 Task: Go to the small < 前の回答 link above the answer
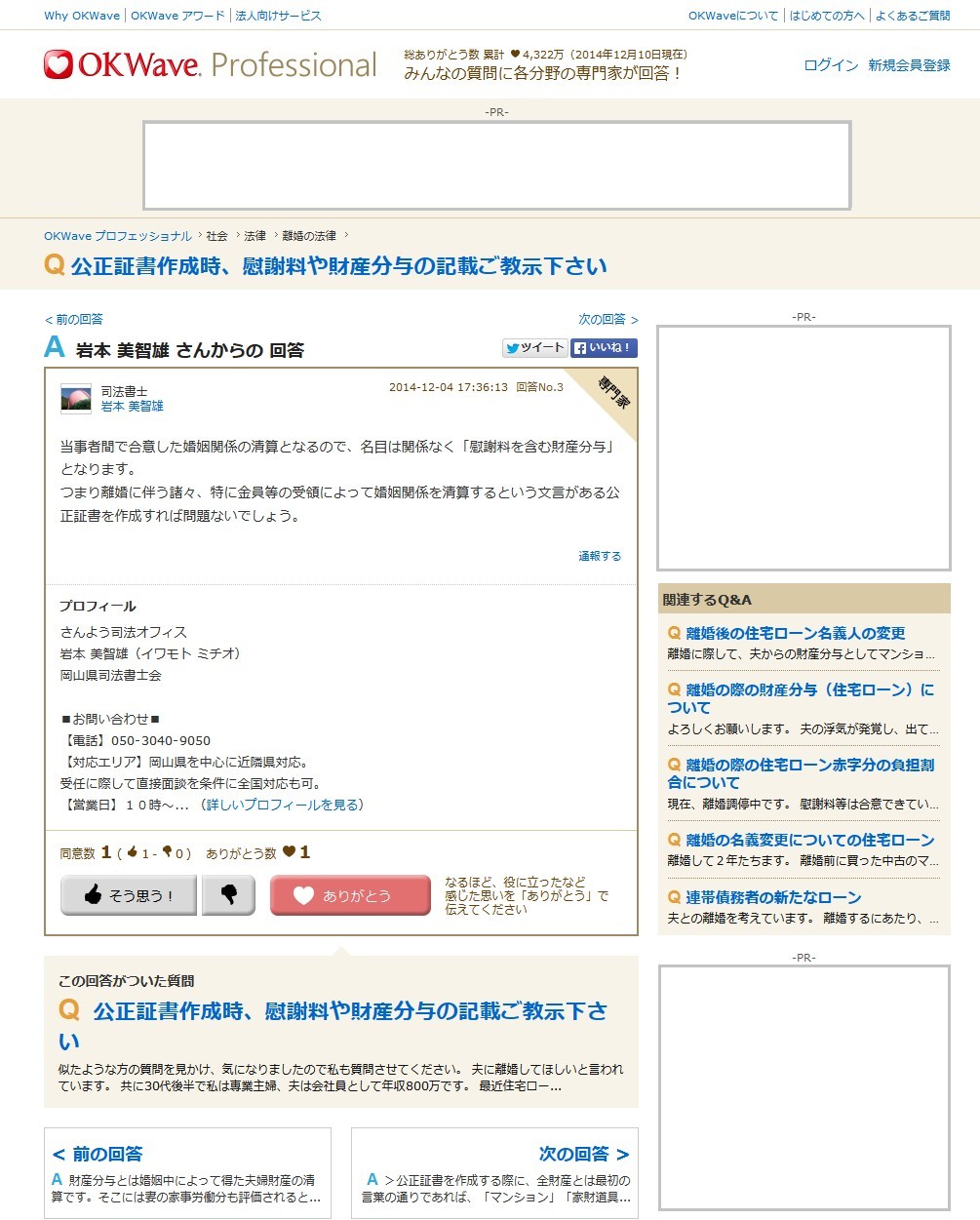pos(73,319)
